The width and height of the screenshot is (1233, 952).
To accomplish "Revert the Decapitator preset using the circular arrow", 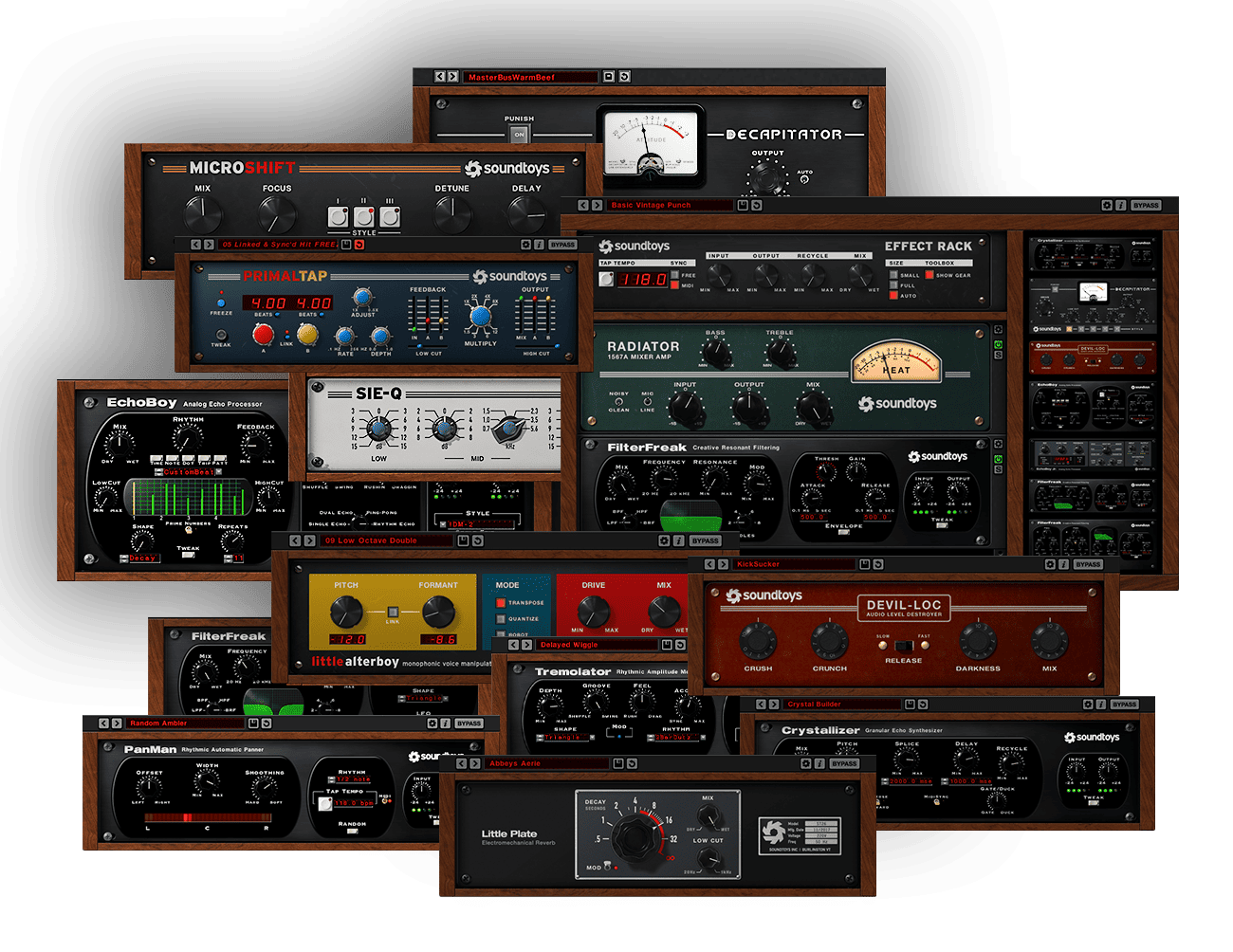I will click(x=624, y=77).
